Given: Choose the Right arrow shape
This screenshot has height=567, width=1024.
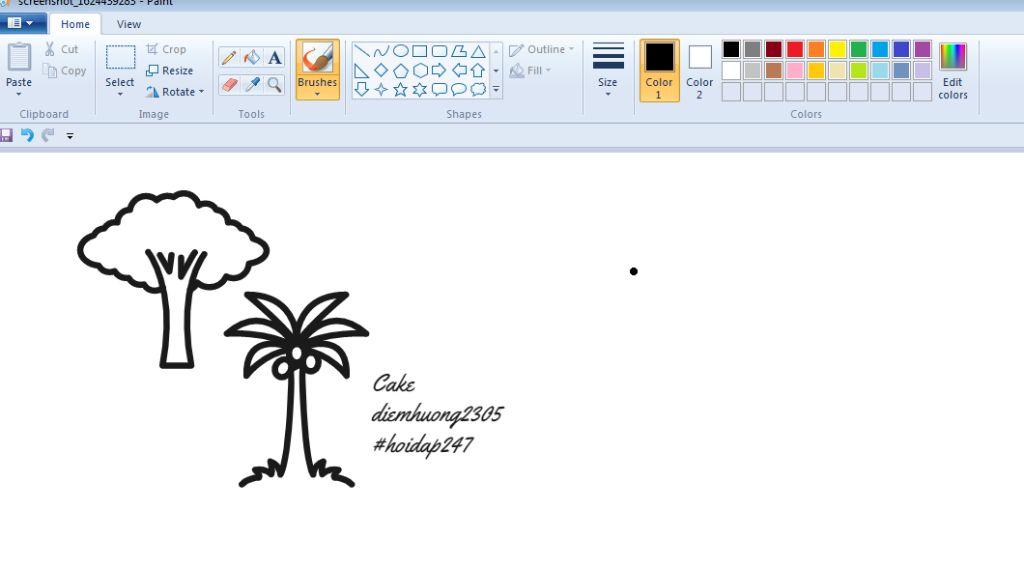Looking at the screenshot, I should [x=440, y=70].
